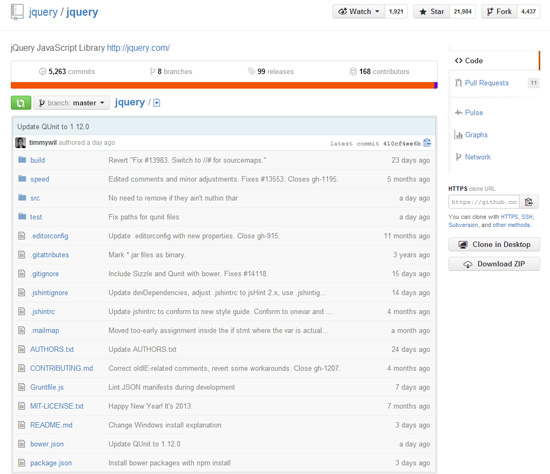This screenshot has width=550, height=474.
Task: Open commit message 'Fix paths for qunit files'
Action: pos(144,217)
